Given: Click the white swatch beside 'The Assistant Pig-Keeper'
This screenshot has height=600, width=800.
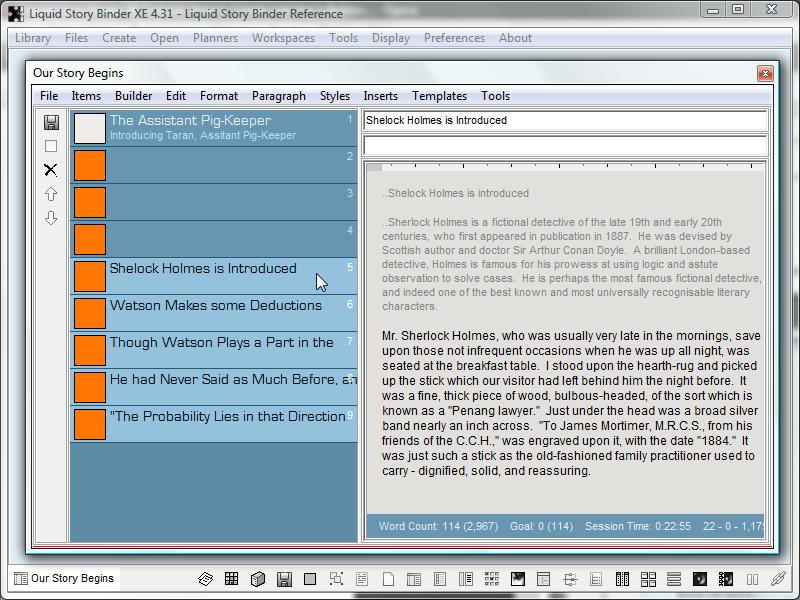Looking at the screenshot, I should 90,127.
